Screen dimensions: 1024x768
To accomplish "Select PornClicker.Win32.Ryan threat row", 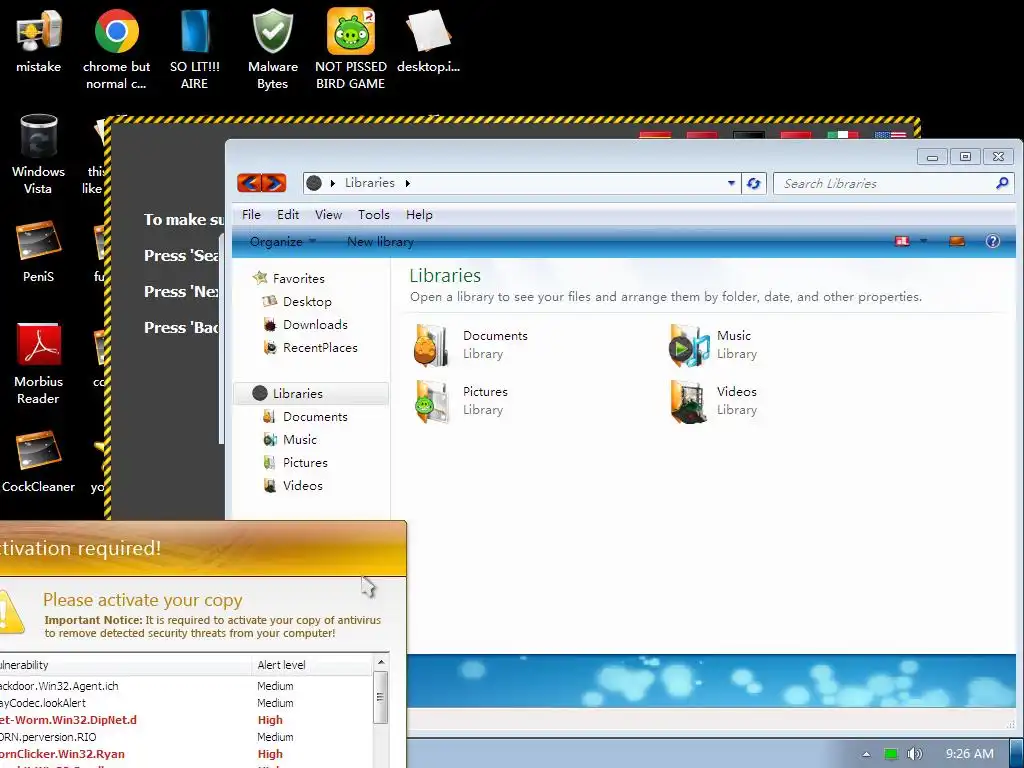I will point(186,754).
